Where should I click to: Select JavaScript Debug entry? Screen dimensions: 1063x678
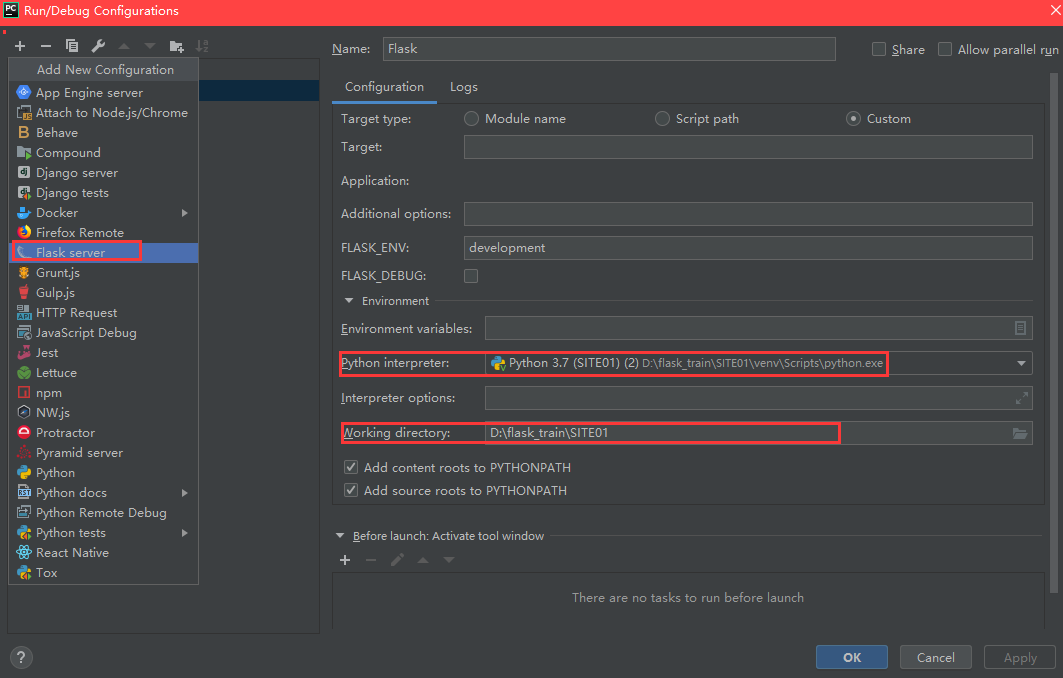pos(104,332)
